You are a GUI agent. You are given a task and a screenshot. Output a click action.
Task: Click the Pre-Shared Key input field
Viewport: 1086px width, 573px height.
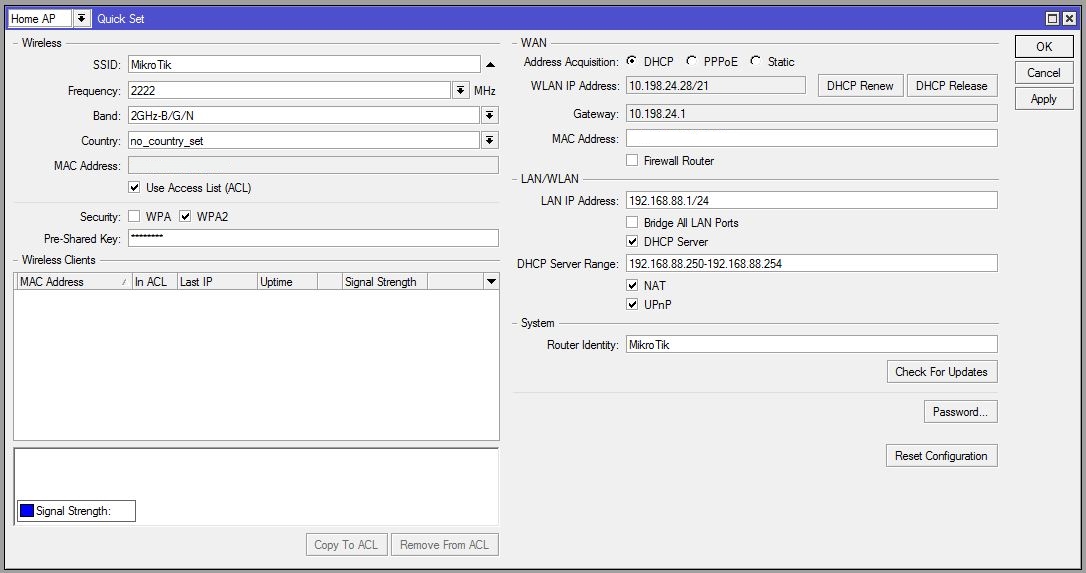[312, 238]
